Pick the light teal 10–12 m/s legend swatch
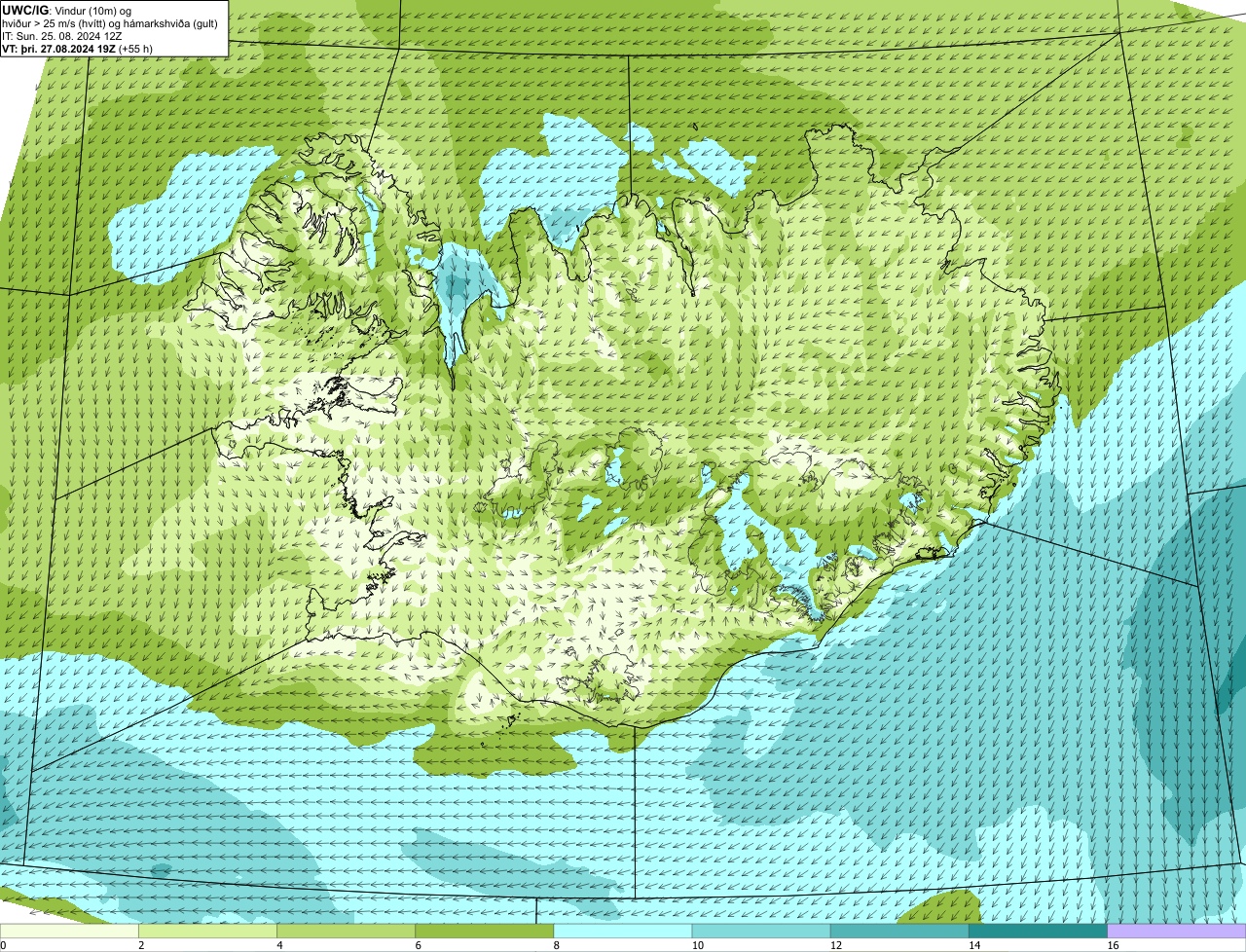Screen dimensions: 1246x952 pos(761,932)
